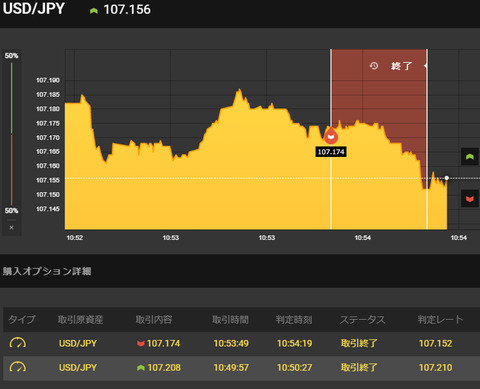Viewport: 480px width, 389px height.
Task: Click the current price dot on chart line
Action: pyautogui.click(x=447, y=178)
